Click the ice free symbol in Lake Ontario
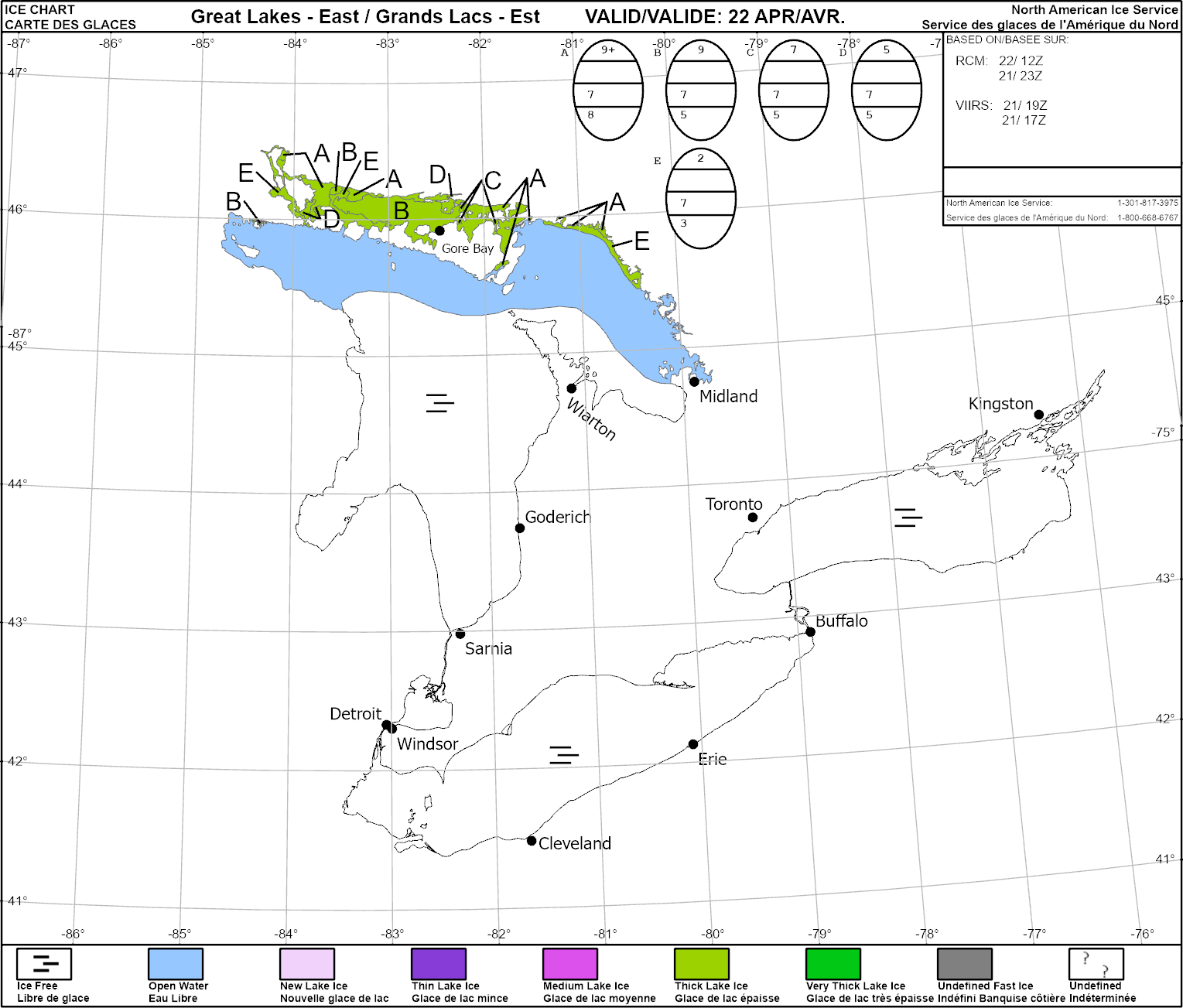Screen dimensions: 1183x1008 pos(908,518)
